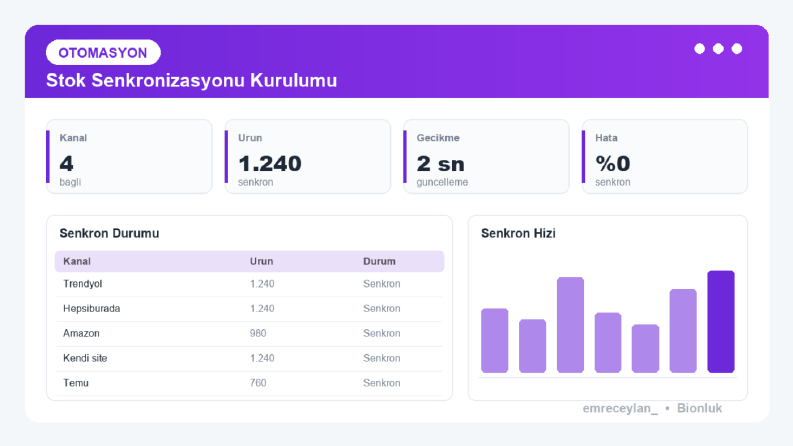Image resolution: width=793 pixels, height=446 pixels.
Task: Select the Trendyol row name
Action: point(82,284)
